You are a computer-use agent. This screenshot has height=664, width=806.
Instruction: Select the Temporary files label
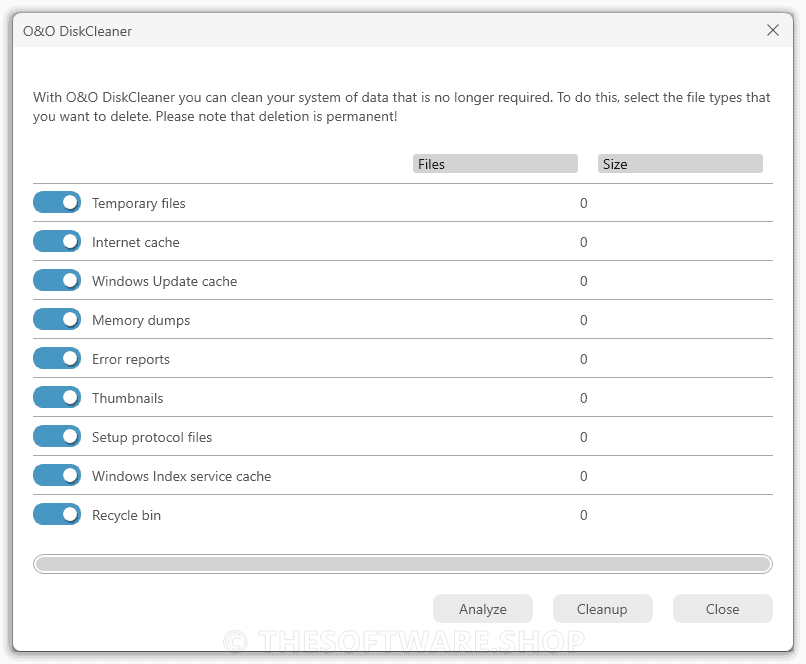139,204
